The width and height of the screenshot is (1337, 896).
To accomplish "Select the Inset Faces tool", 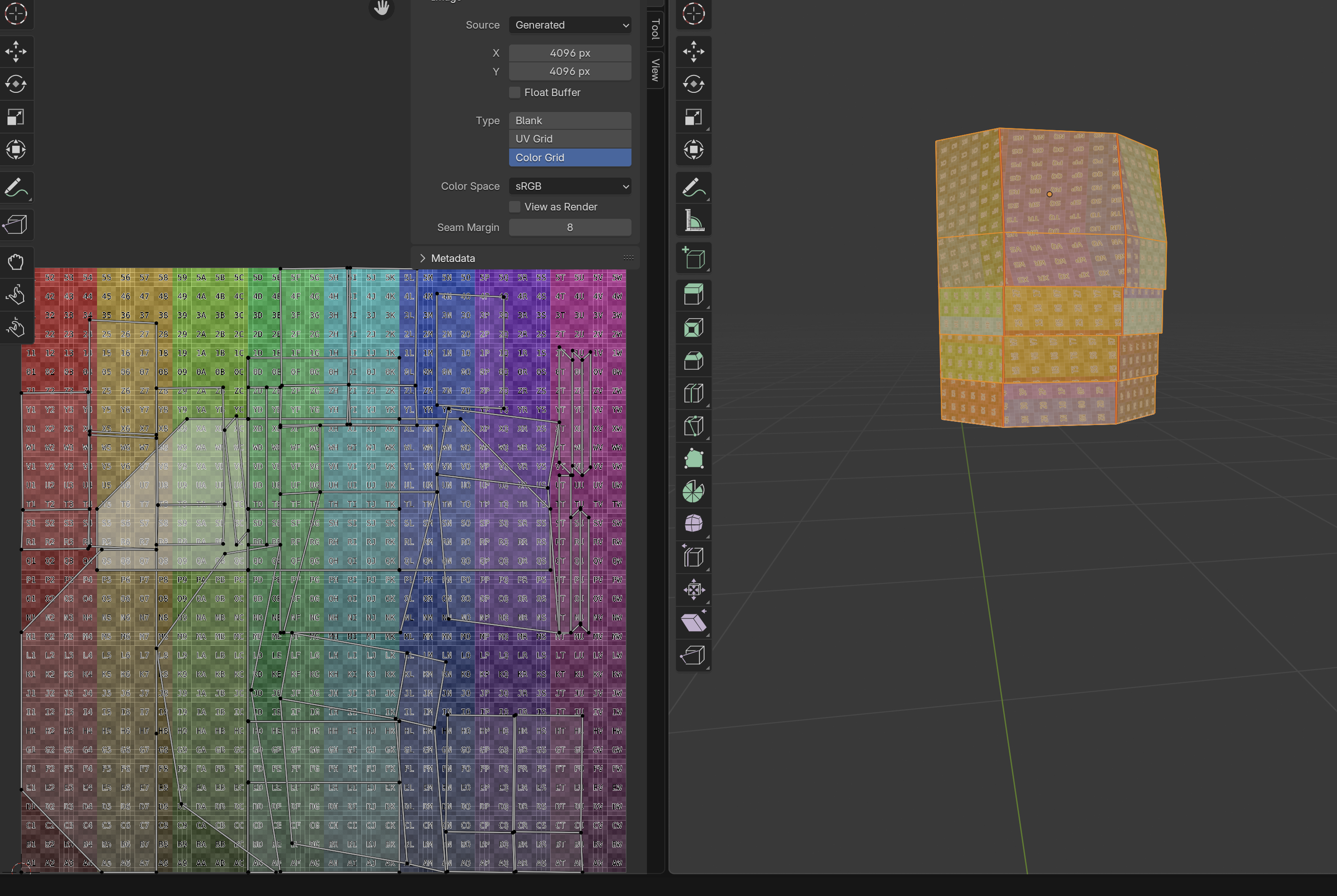I will point(693,328).
